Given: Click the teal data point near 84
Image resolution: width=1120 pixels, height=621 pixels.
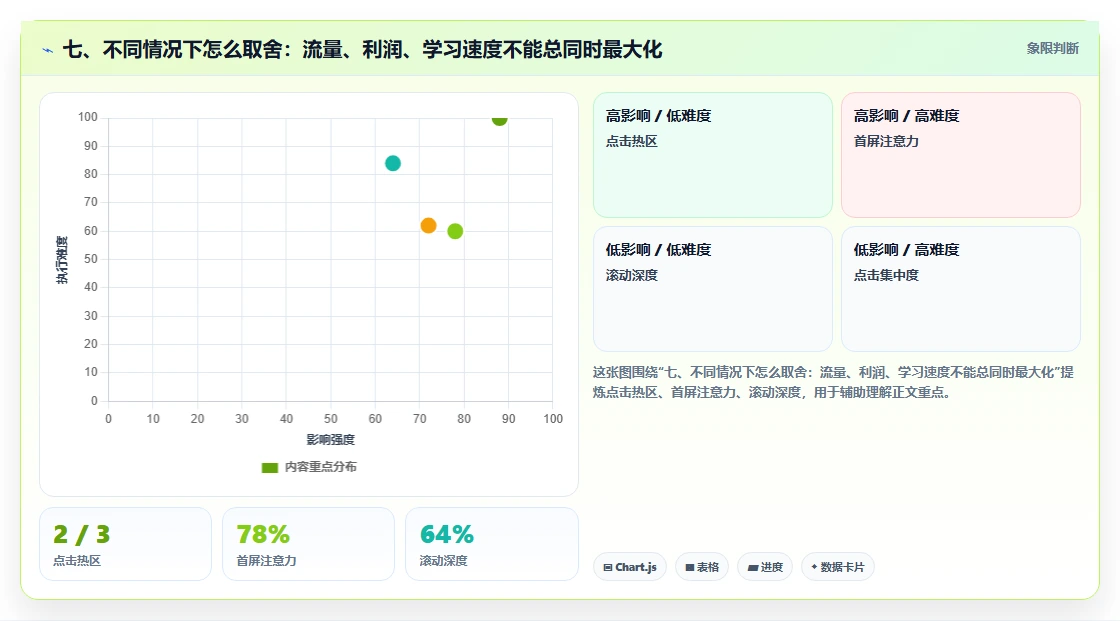Looking at the screenshot, I should [393, 164].
